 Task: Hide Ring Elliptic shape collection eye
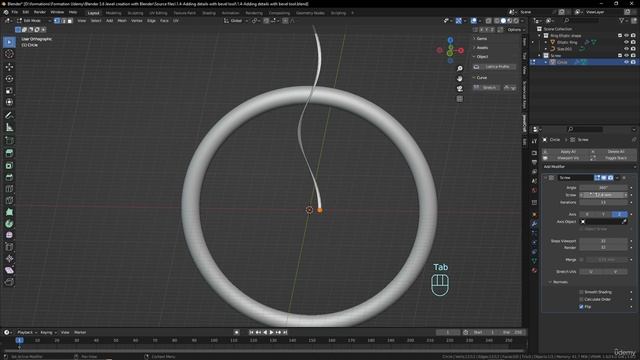tap(626, 36)
